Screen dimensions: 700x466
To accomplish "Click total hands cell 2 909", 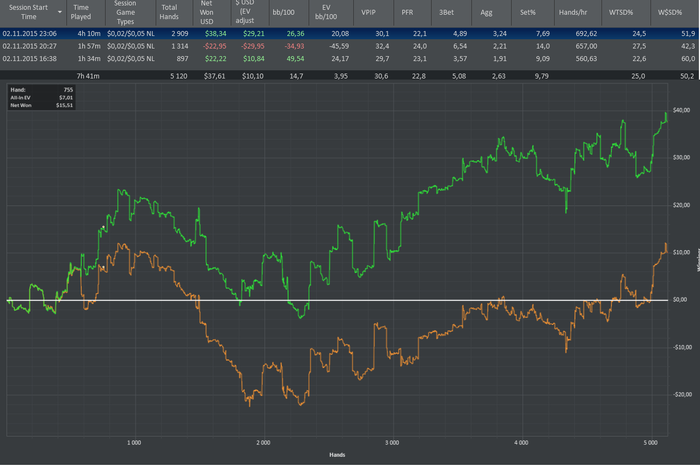I will (180, 33).
